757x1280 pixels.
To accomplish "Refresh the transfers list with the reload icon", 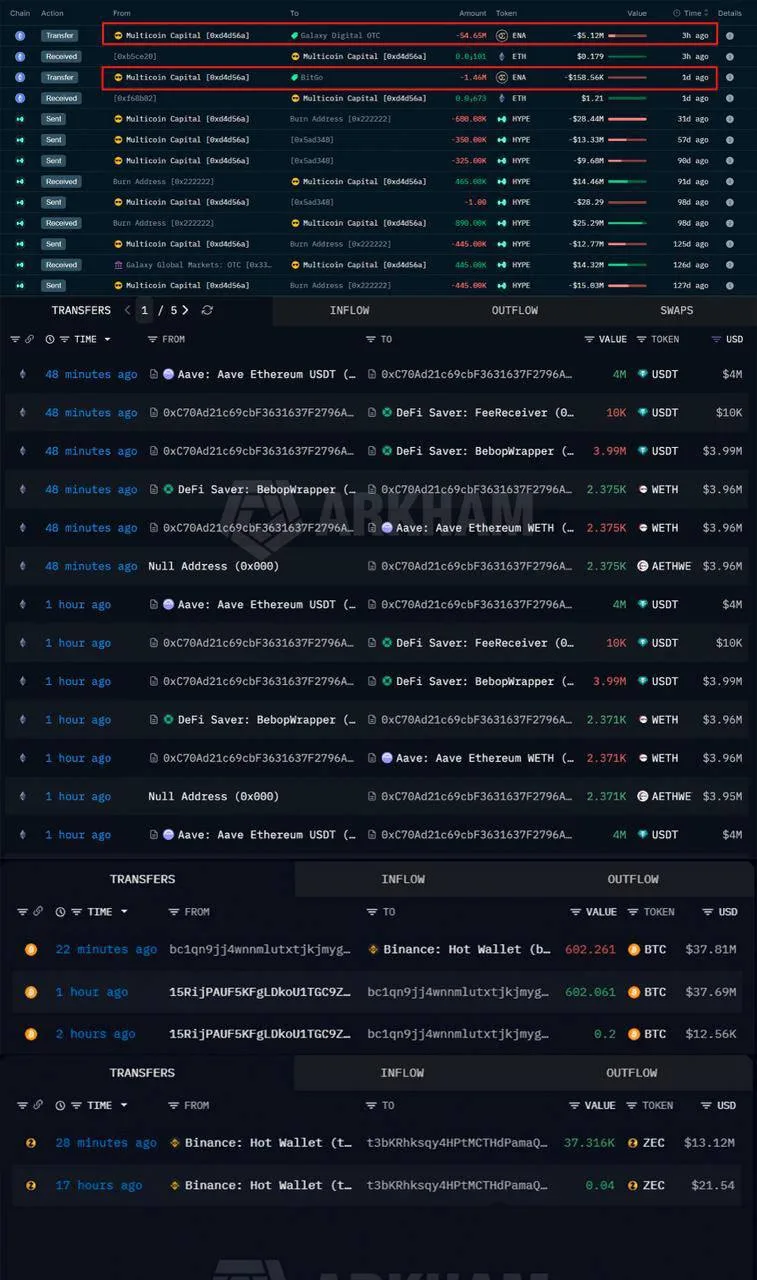I will [x=207, y=310].
